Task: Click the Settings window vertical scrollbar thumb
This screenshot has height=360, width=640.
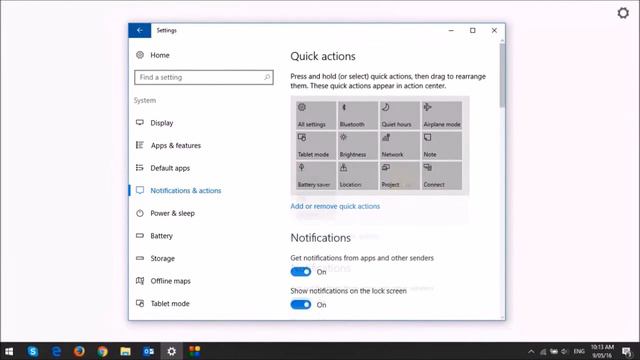Action: tap(502, 76)
